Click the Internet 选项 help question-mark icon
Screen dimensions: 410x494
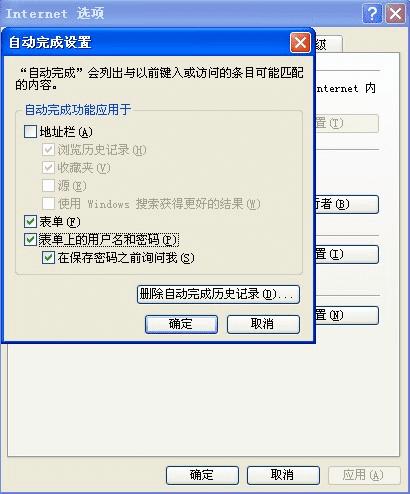coord(372,14)
